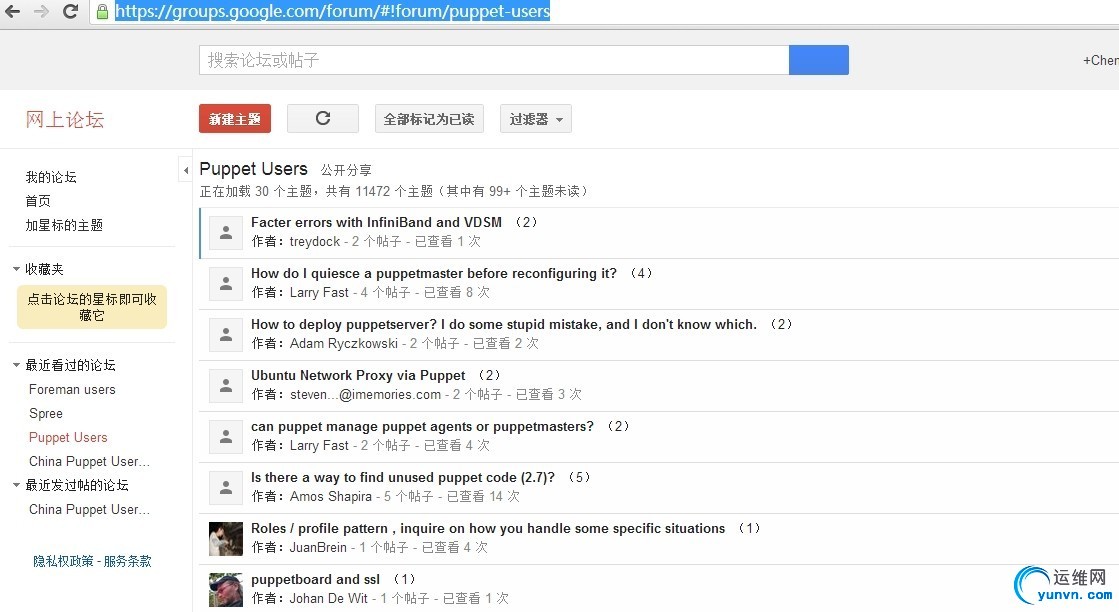Click Johan De Wit's avatar photo on puppetboard topic
This screenshot has height=612, width=1119.
tap(226, 590)
